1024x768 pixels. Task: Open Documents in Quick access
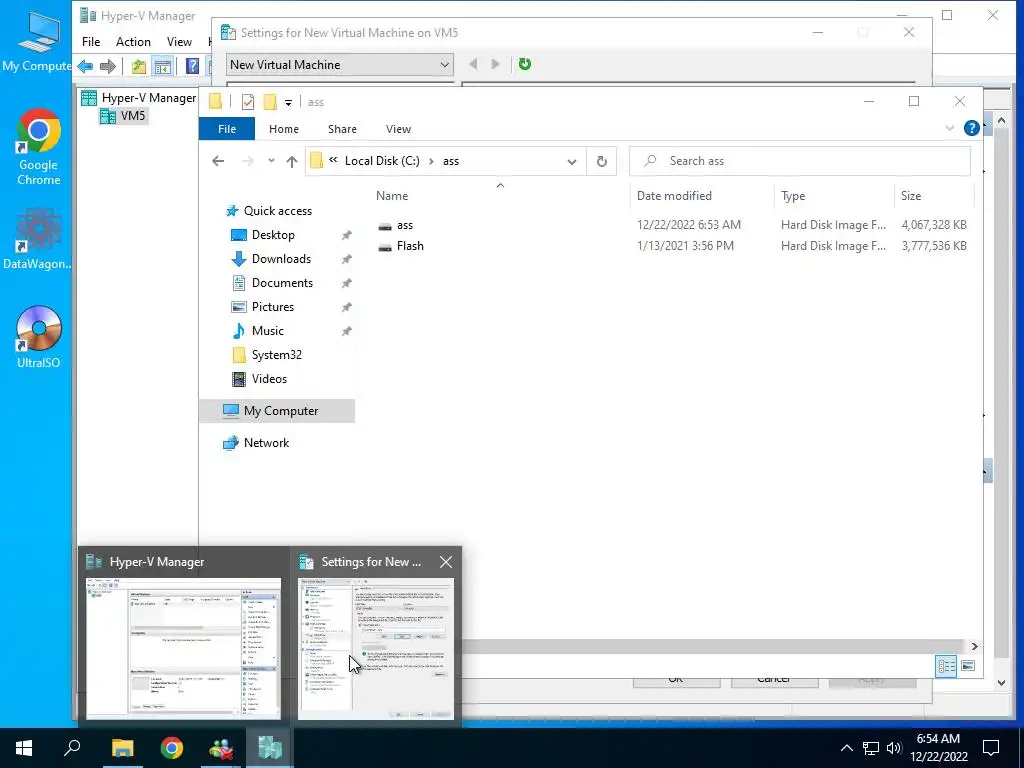pyautogui.click(x=282, y=283)
